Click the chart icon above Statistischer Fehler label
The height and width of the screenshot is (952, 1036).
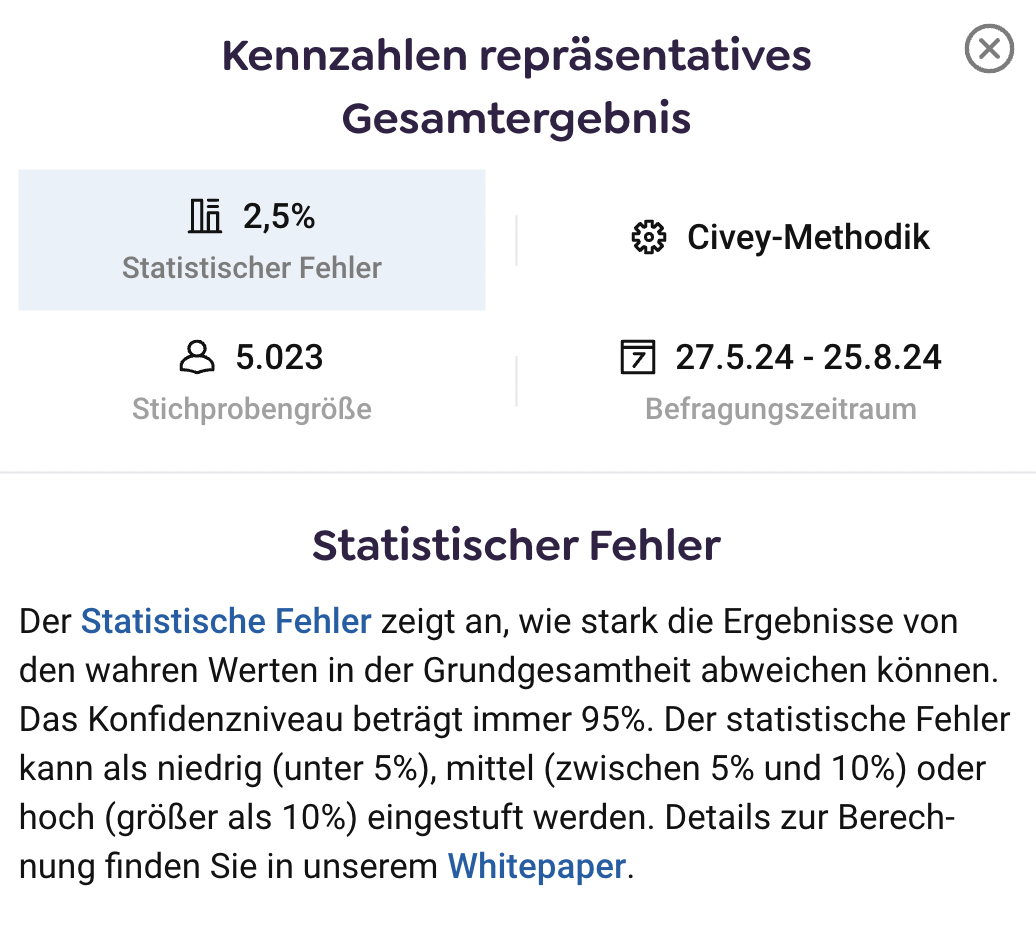(x=205, y=214)
